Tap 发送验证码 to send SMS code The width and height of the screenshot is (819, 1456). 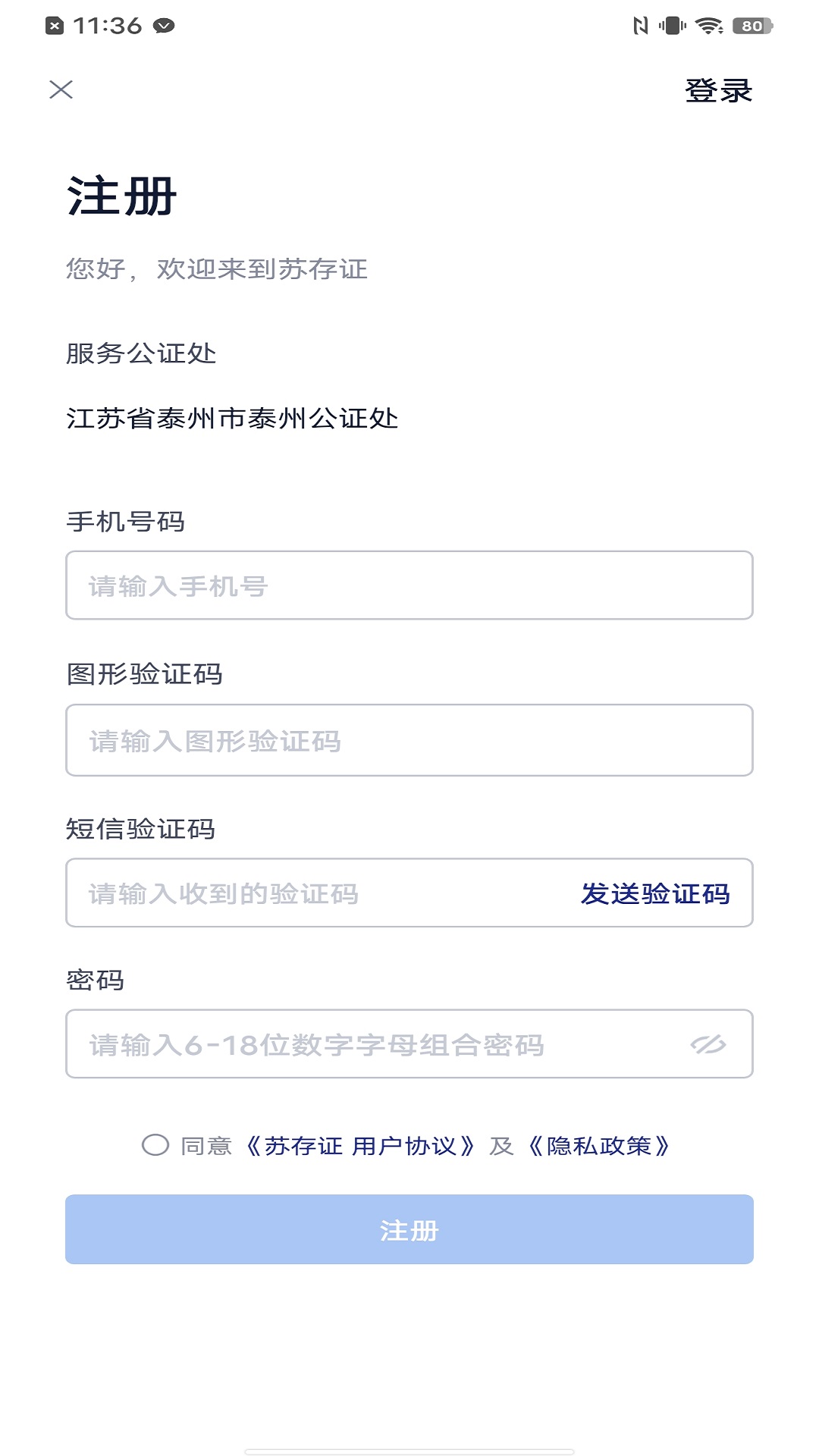(x=655, y=893)
